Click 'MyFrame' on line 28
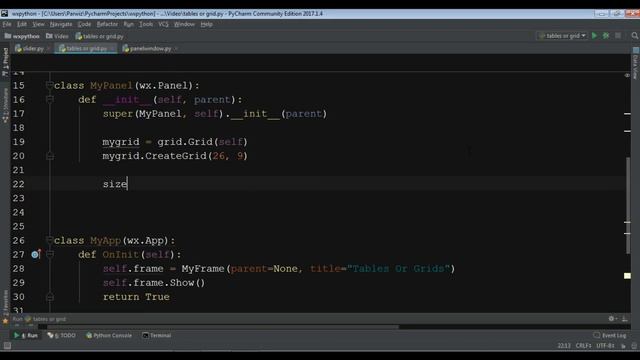Screen dimensions: 640x360 pos(203,269)
